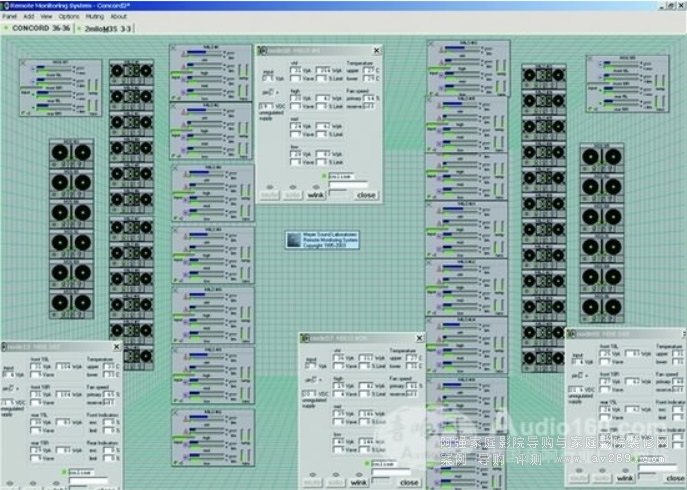
Task: Select the top speaker icon in the rightmost speaker column
Action: point(602,159)
